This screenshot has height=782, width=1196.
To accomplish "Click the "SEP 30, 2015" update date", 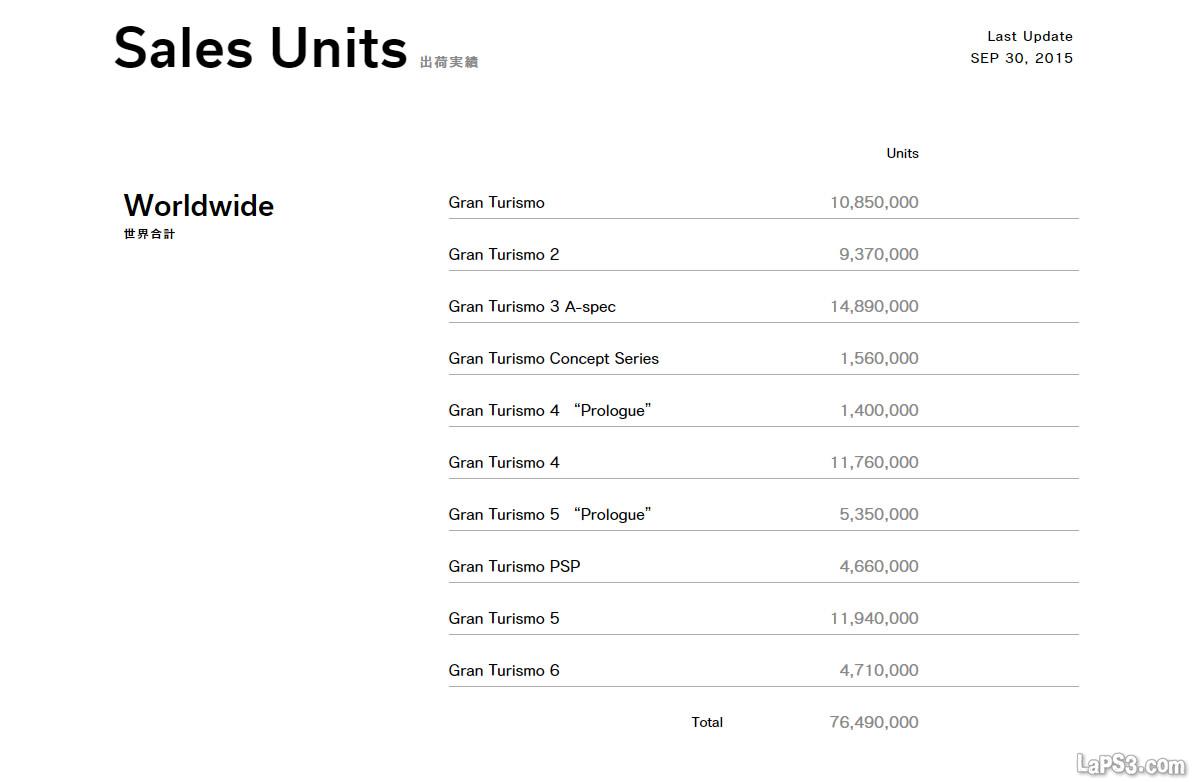I will [x=1021, y=58].
